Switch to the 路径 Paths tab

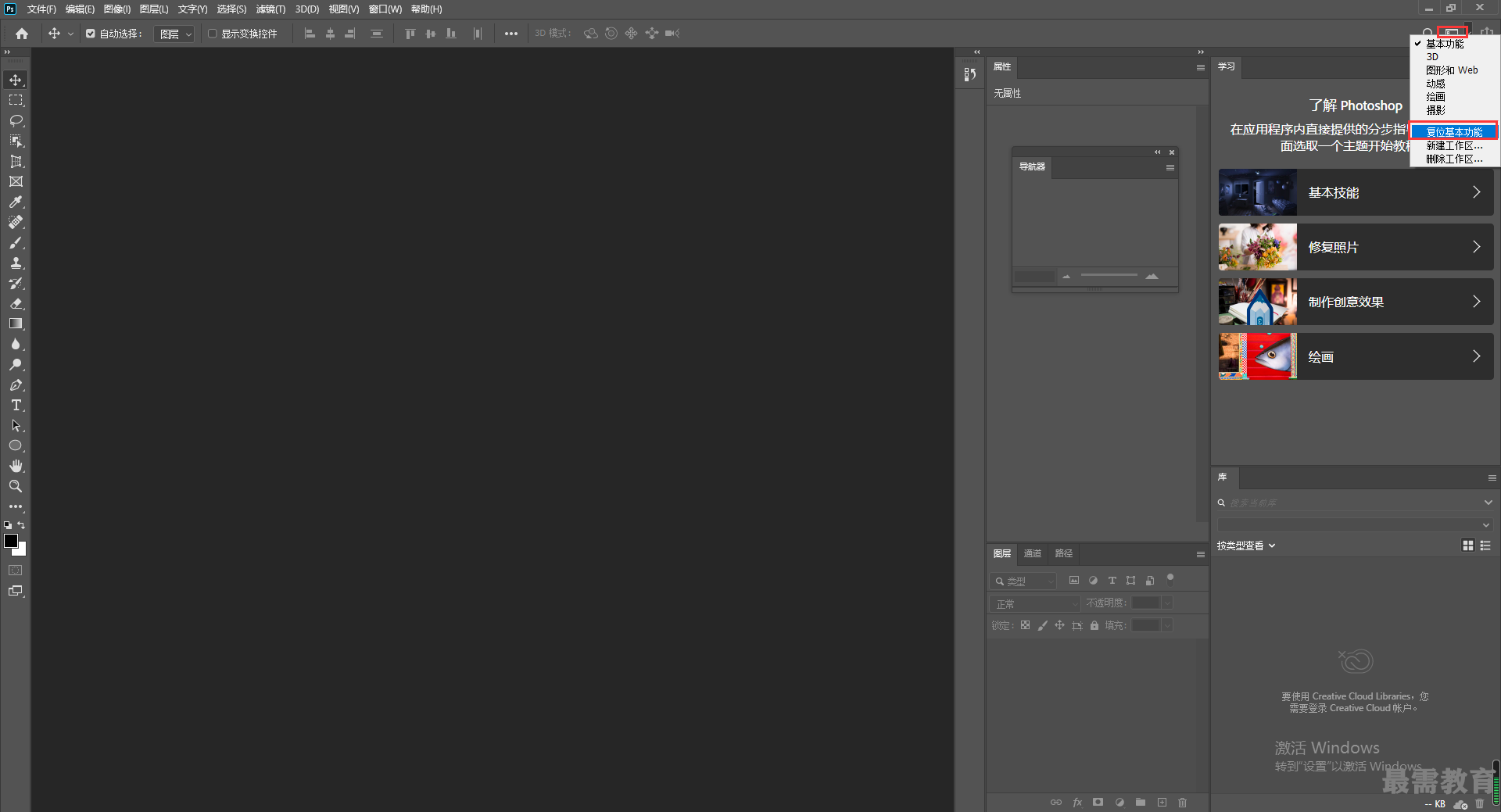[x=1064, y=553]
